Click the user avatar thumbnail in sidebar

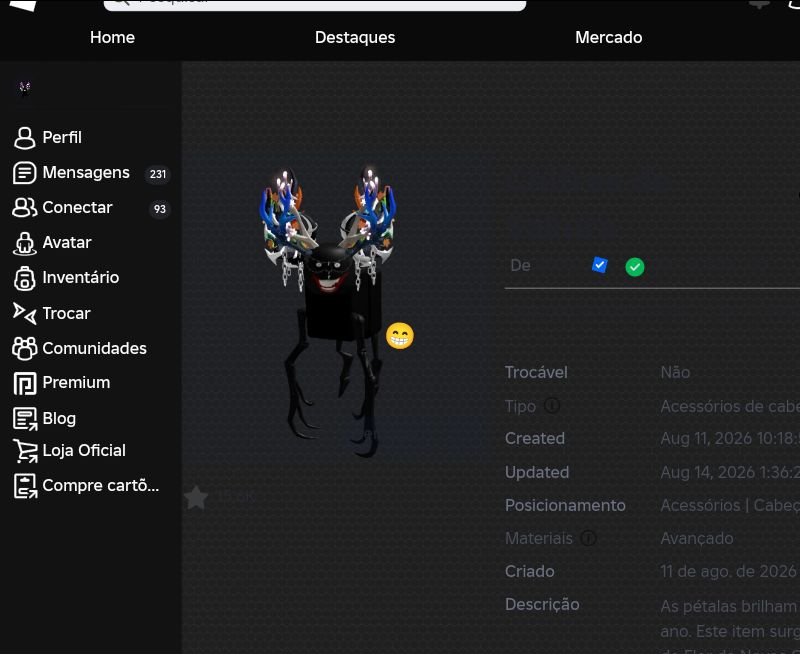(24, 88)
